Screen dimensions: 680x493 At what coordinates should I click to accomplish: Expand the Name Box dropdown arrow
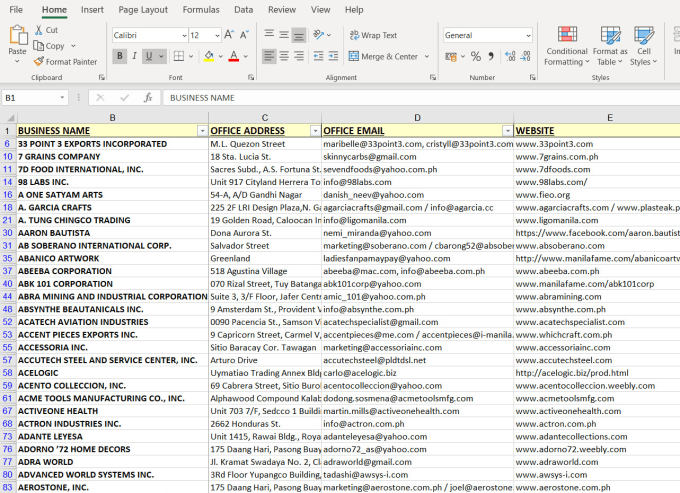pos(62,98)
